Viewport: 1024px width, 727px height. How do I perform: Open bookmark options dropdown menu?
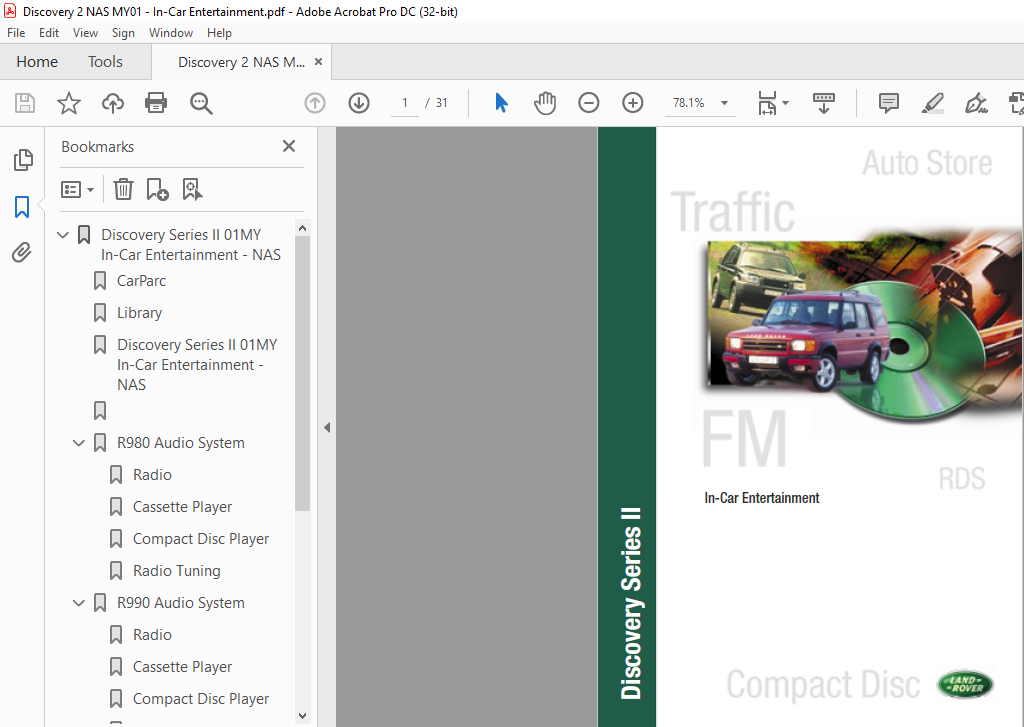coord(77,189)
